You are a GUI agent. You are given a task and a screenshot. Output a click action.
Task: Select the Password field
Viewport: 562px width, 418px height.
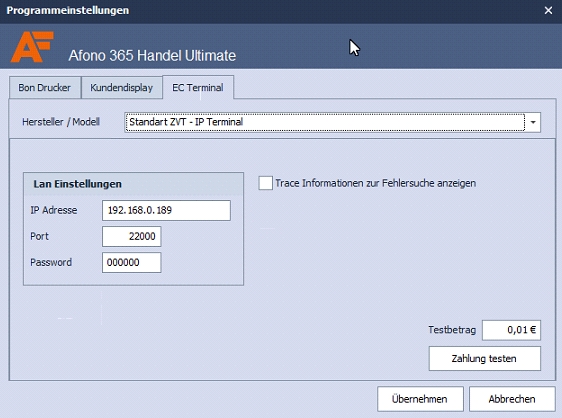pyautogui.click(x=132, y=263)
